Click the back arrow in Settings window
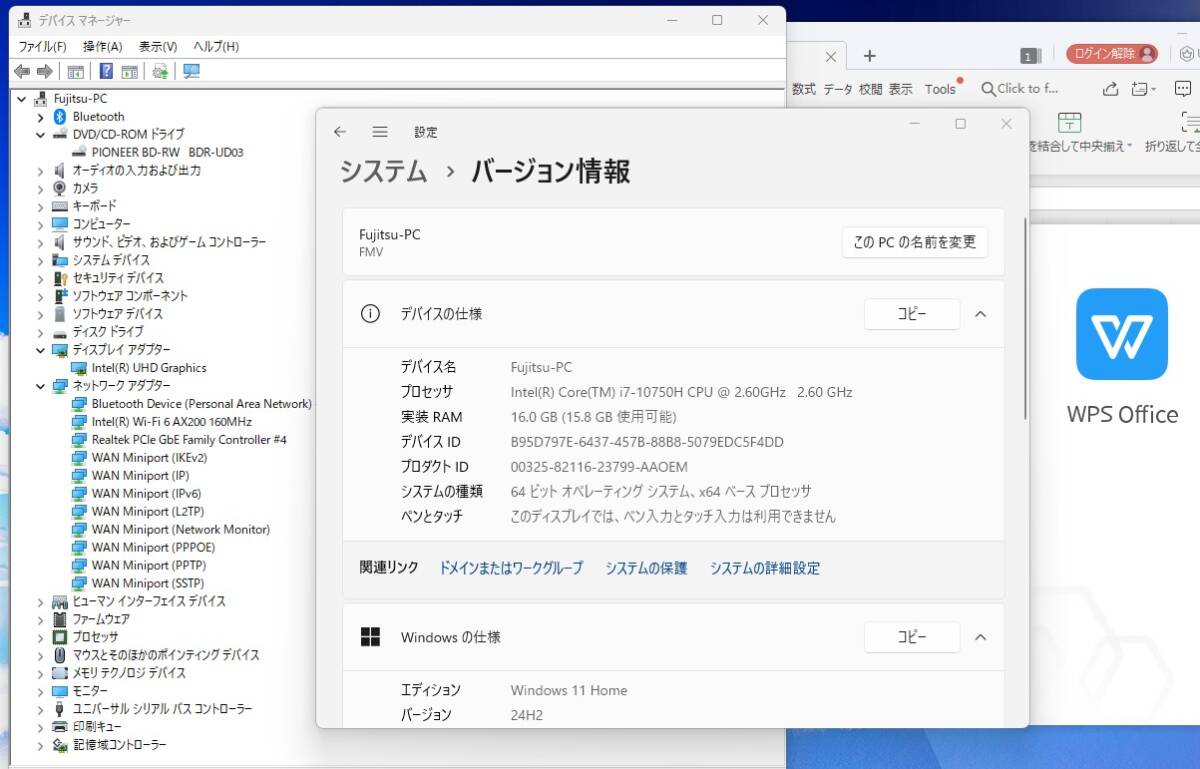Image resolution: width=1200 pixels, height=769 pixels. (x=340, y=132)
